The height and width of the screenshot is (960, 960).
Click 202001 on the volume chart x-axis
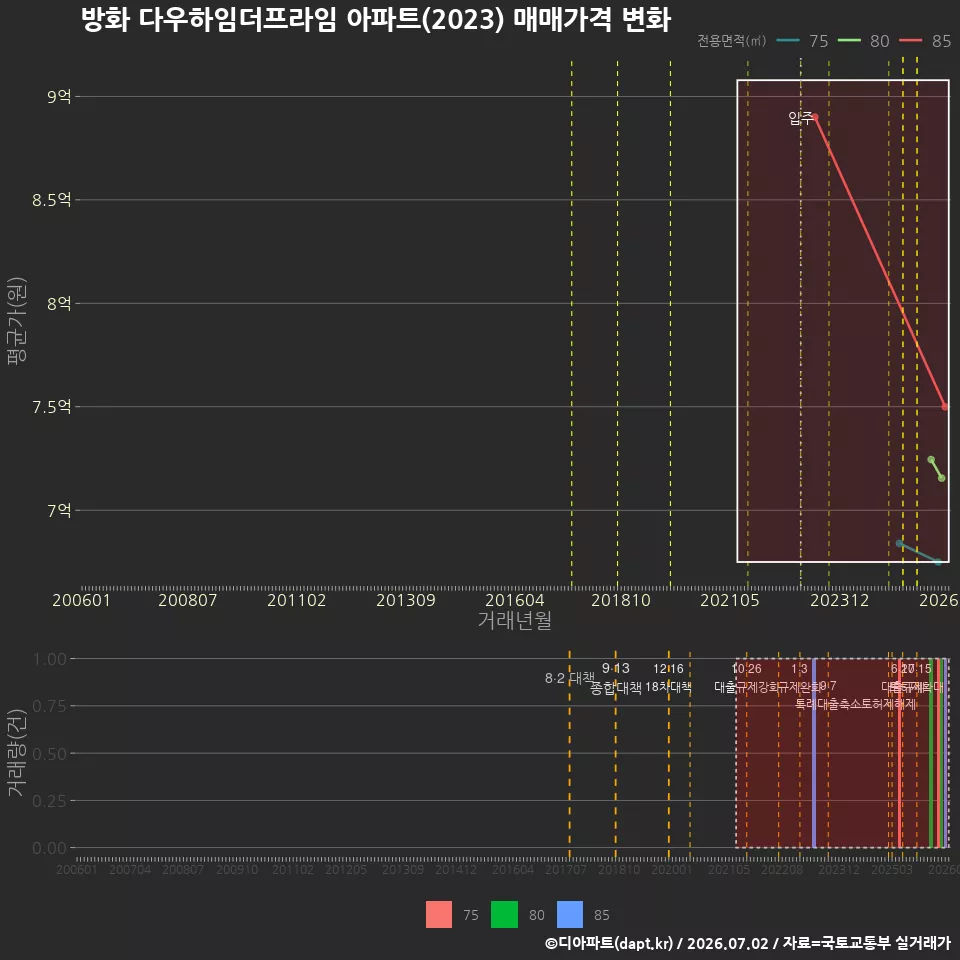point(672,869)
